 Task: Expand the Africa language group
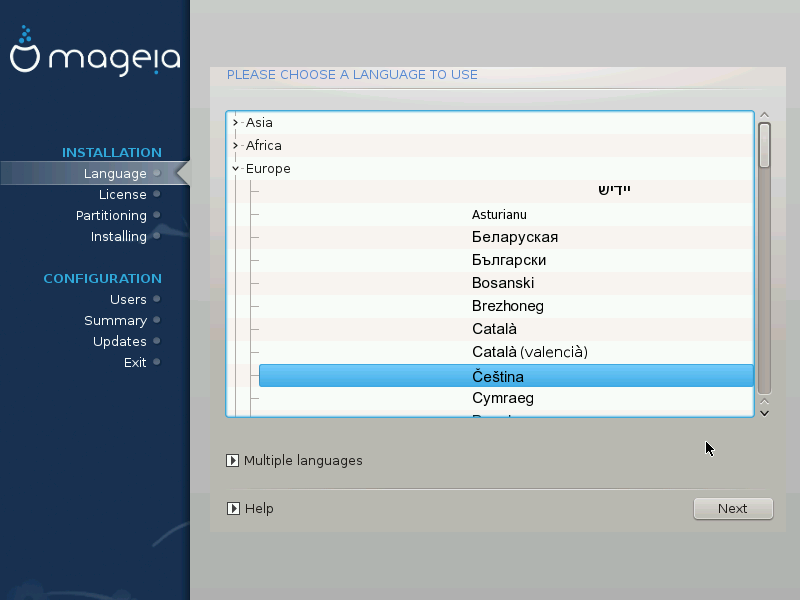click(x=236, y=146)
